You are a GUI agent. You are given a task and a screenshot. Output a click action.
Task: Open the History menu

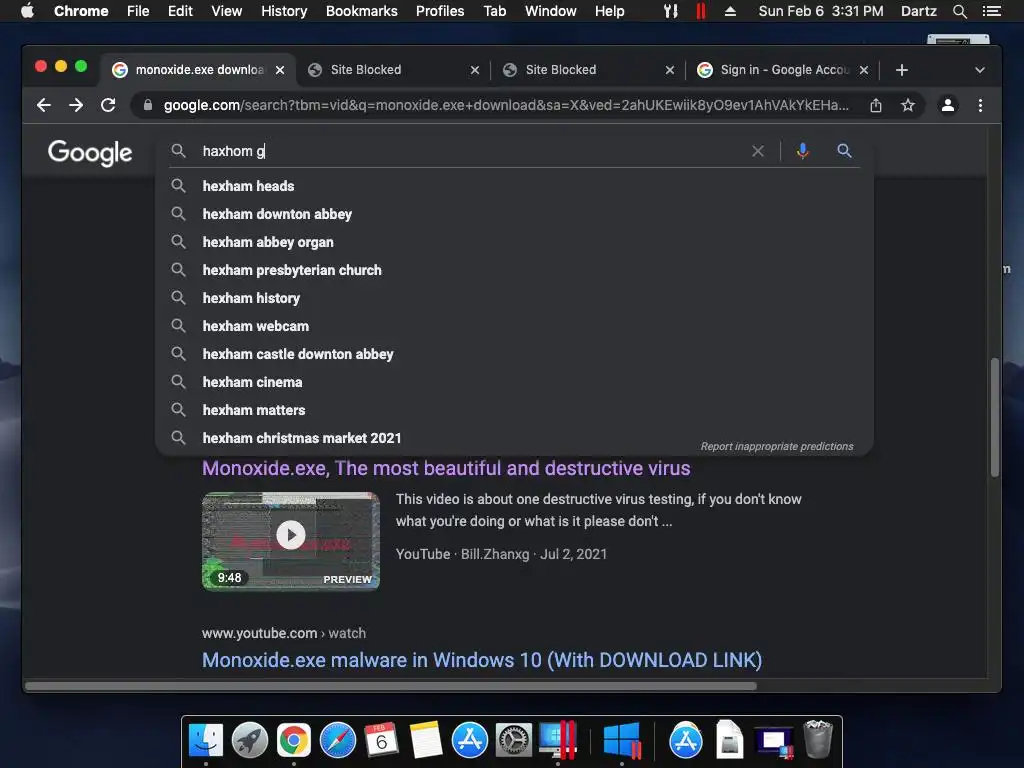(284, 11)
